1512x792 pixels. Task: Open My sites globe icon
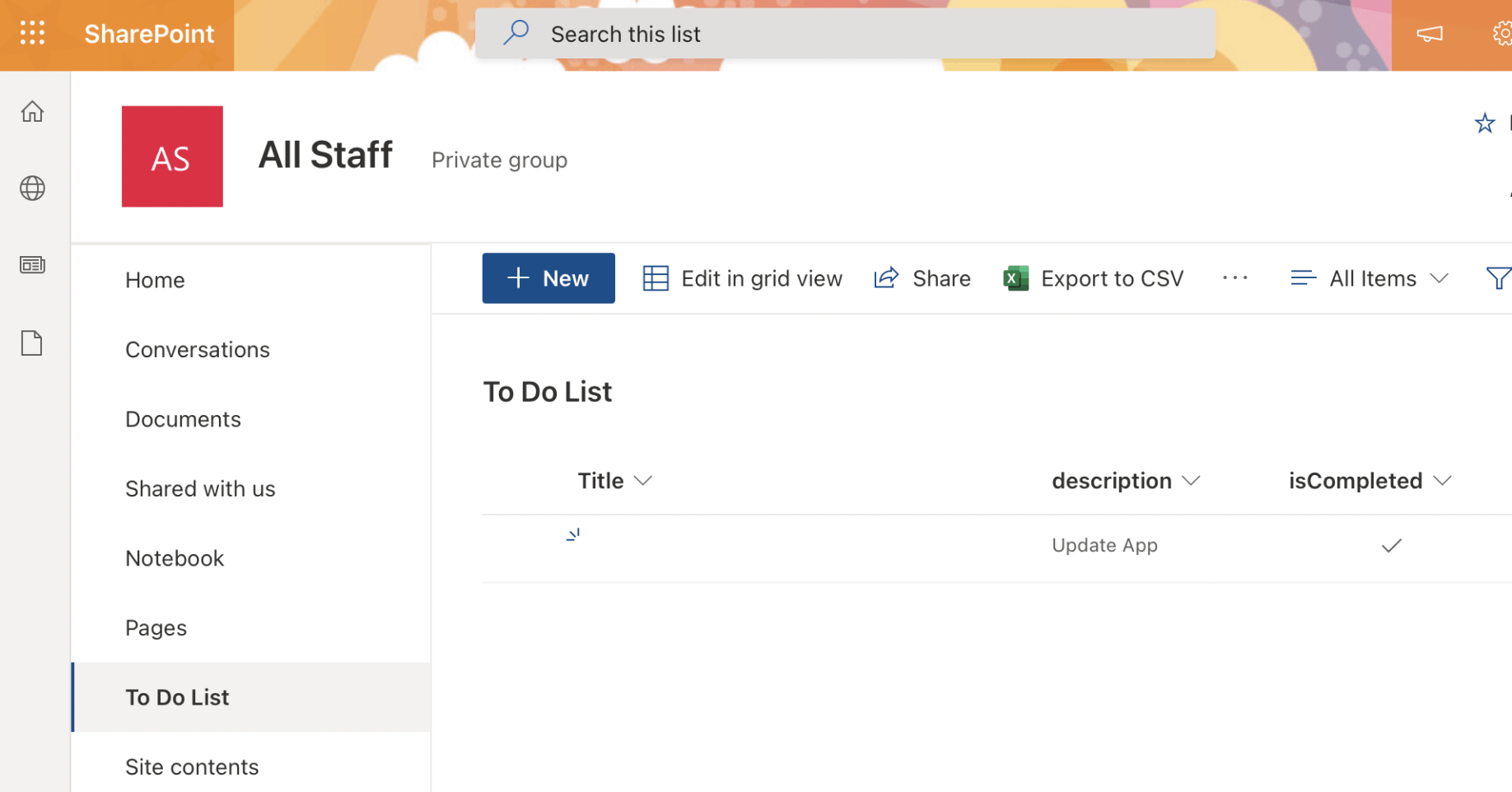(x=32, y=189)
